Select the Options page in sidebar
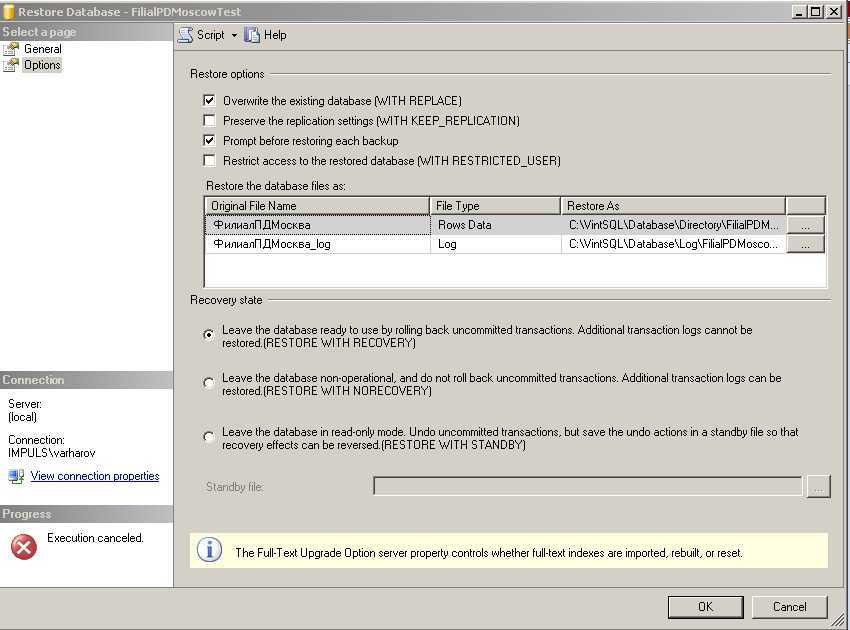This screenshot has width=850, height=630. (x=42, y=65)
